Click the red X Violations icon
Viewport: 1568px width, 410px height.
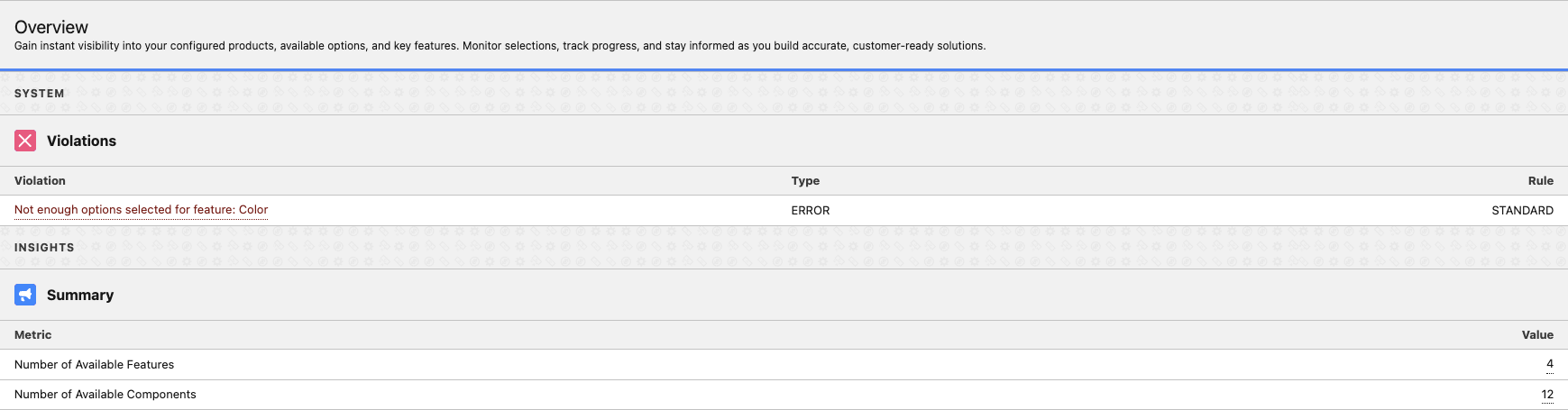[25, 141]
